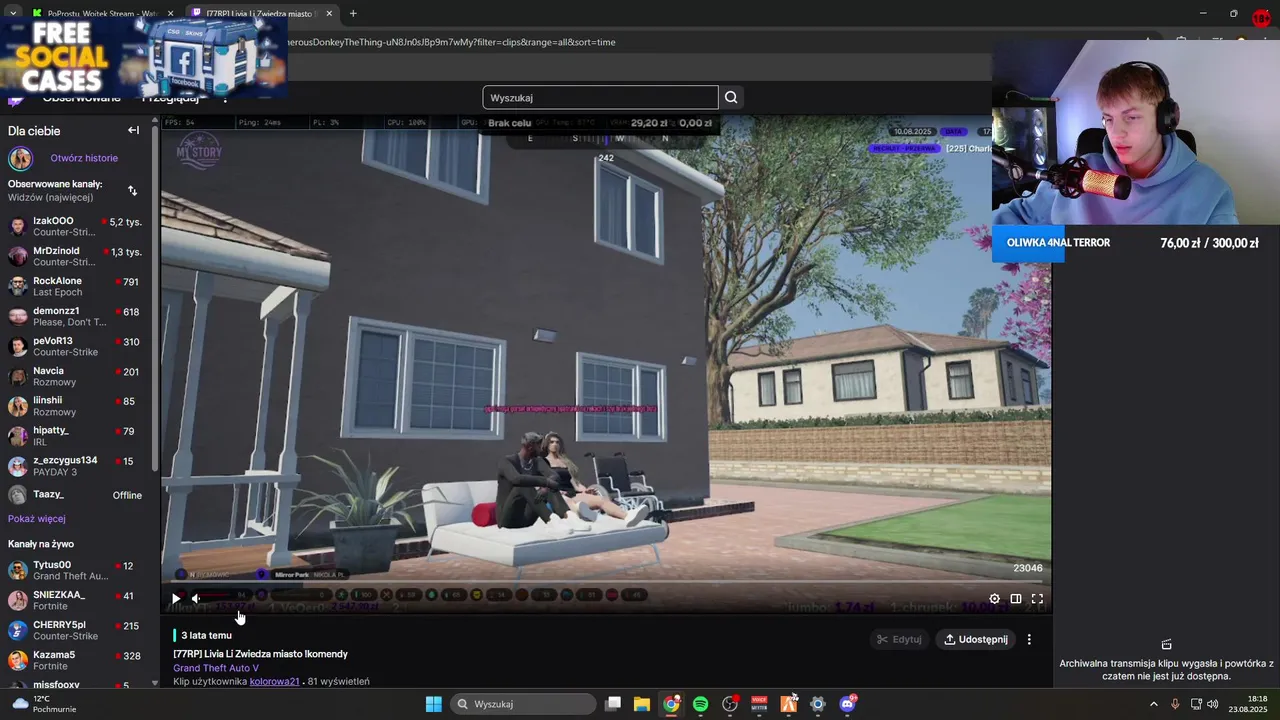Viewport: 1280px width, 720px height.
Task: Open Grand Theft Auto V category link
Action: 216,668
